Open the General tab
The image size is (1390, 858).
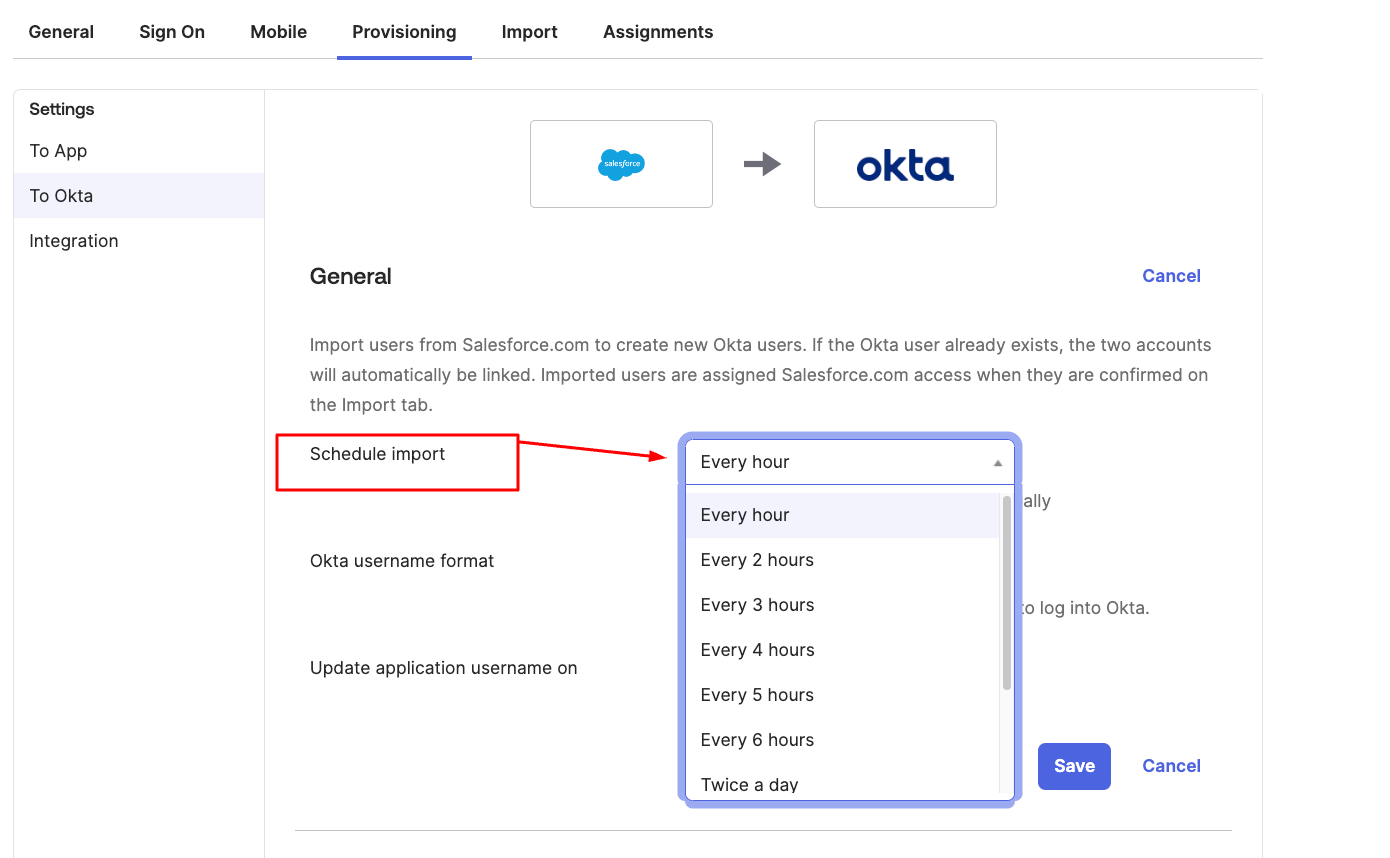(61, 32)
